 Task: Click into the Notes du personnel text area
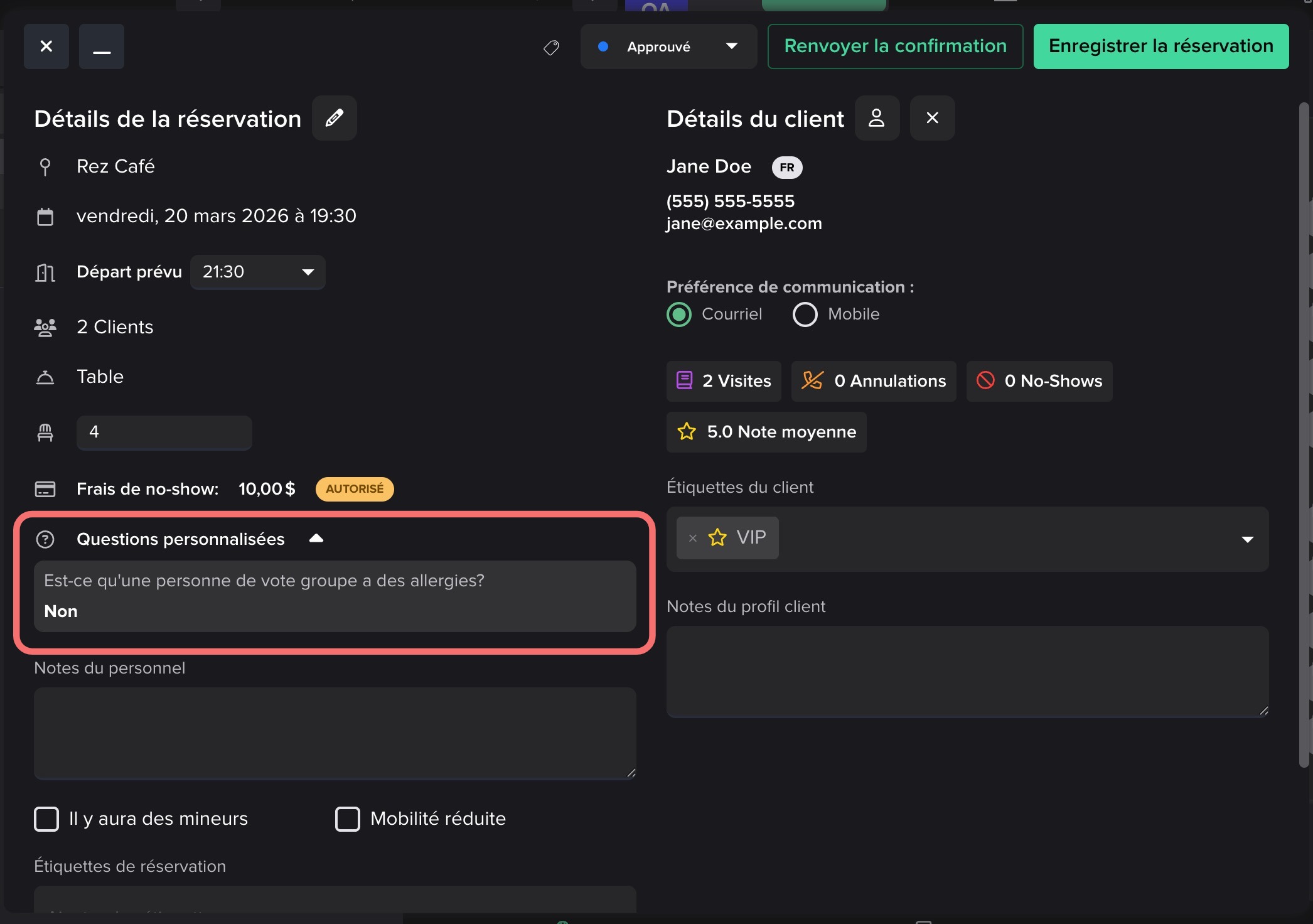335,733
